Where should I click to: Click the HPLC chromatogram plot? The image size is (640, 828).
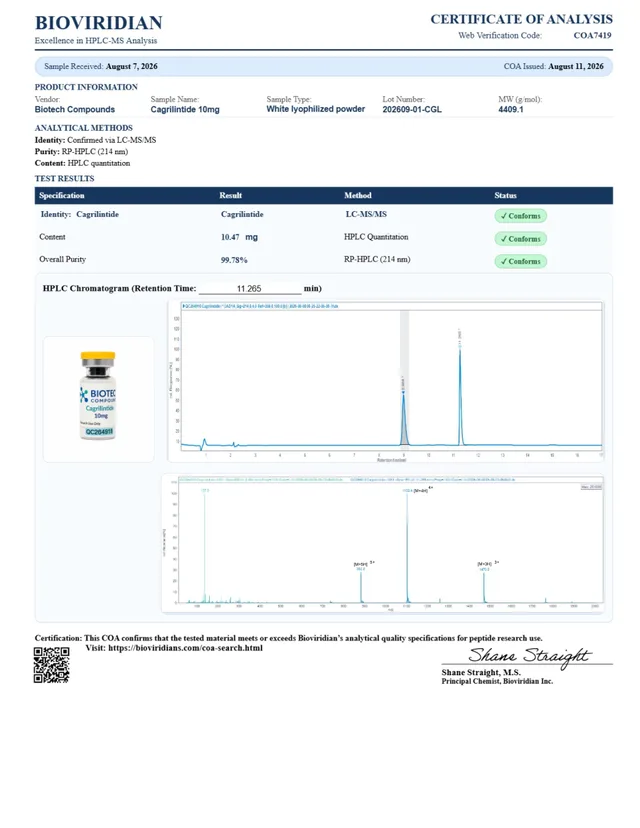(386, 381)
